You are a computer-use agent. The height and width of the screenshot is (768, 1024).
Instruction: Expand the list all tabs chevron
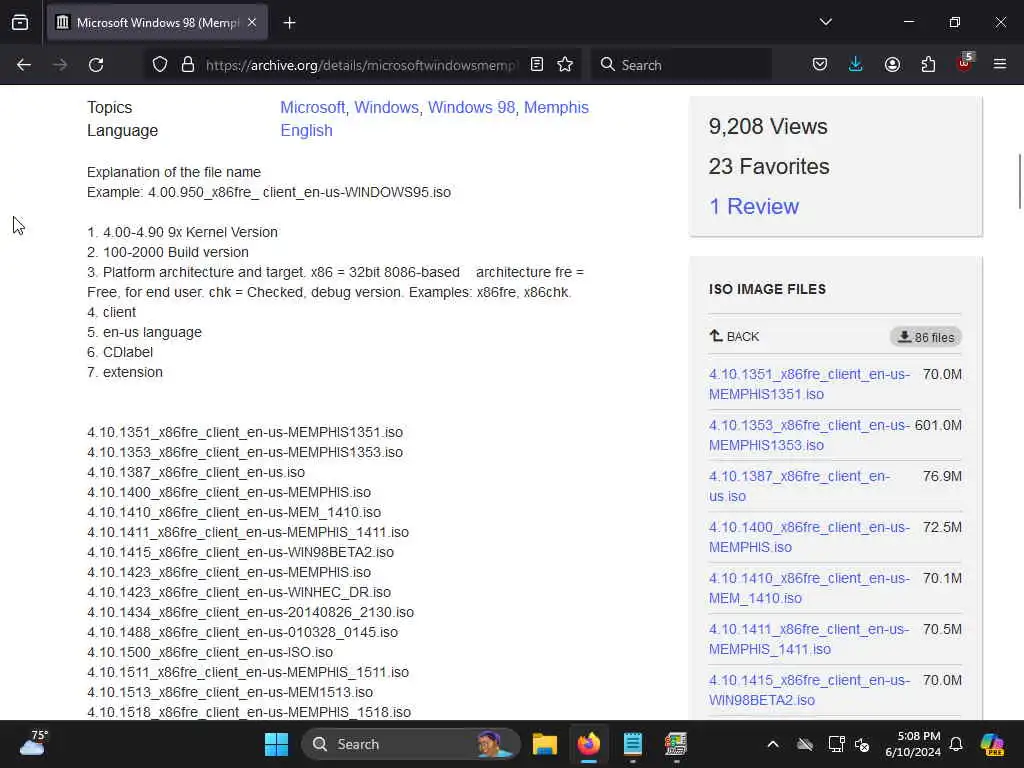[x=825, y=22]
